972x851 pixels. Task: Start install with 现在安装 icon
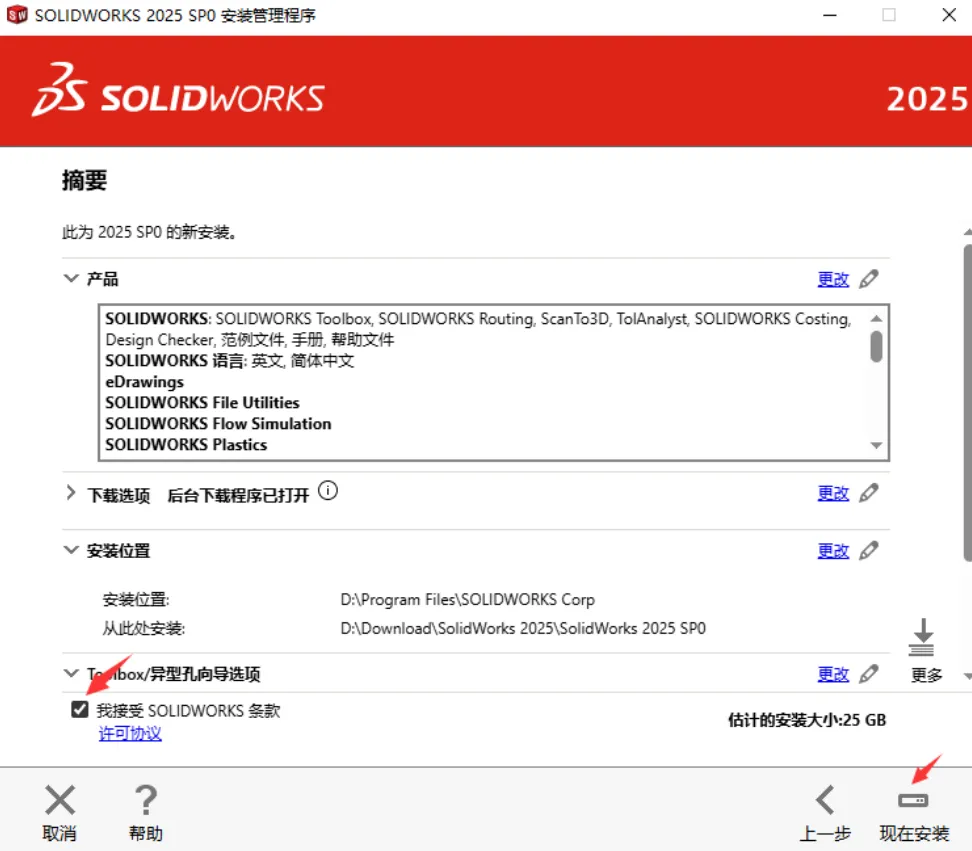[x=913, y=800]
